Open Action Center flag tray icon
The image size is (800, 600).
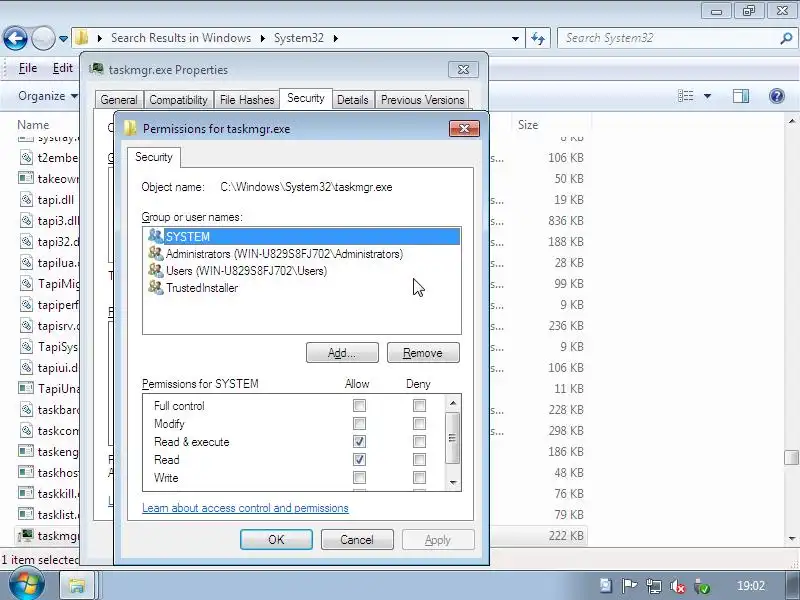[x=629, y=586]
